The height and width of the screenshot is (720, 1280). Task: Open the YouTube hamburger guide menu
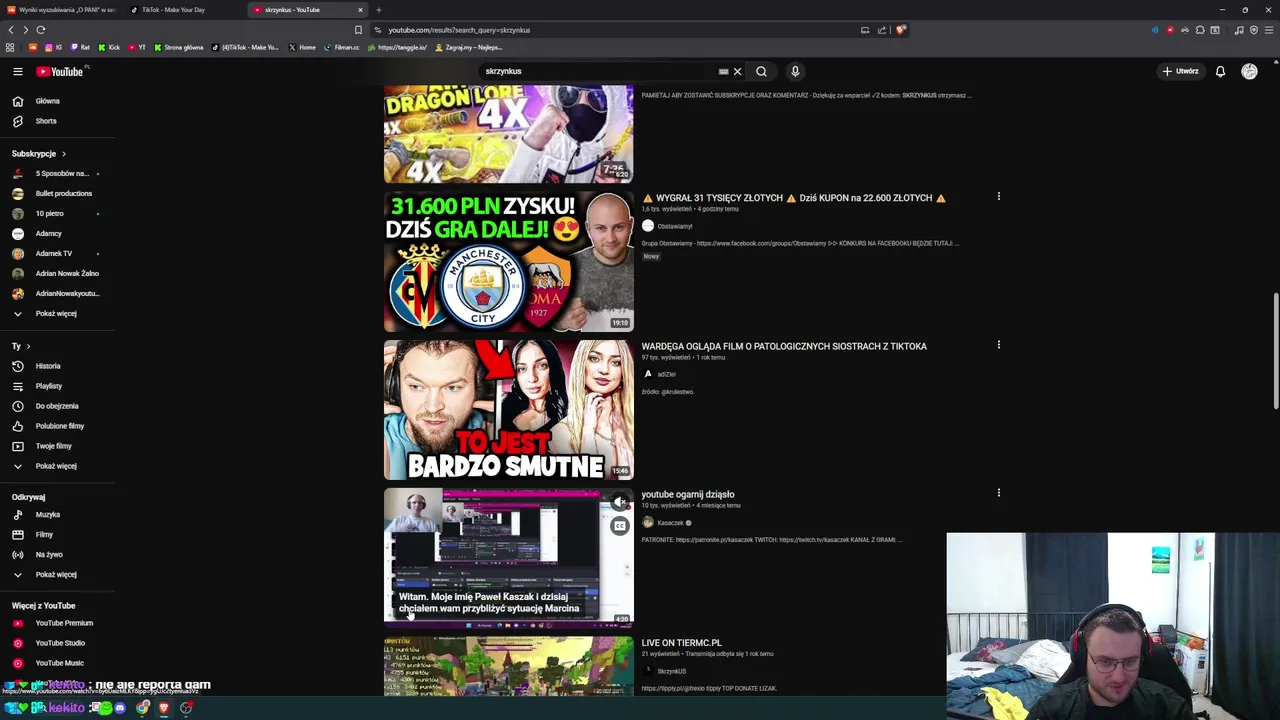(17, 71)
